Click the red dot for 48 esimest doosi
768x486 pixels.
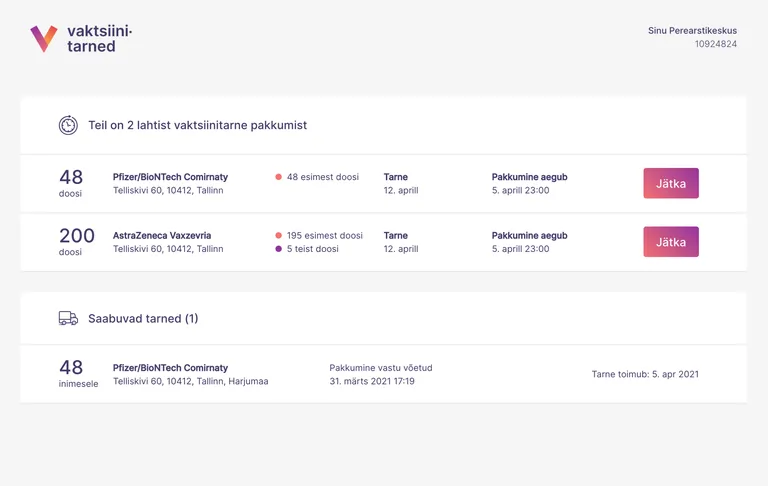pos(278,177)
